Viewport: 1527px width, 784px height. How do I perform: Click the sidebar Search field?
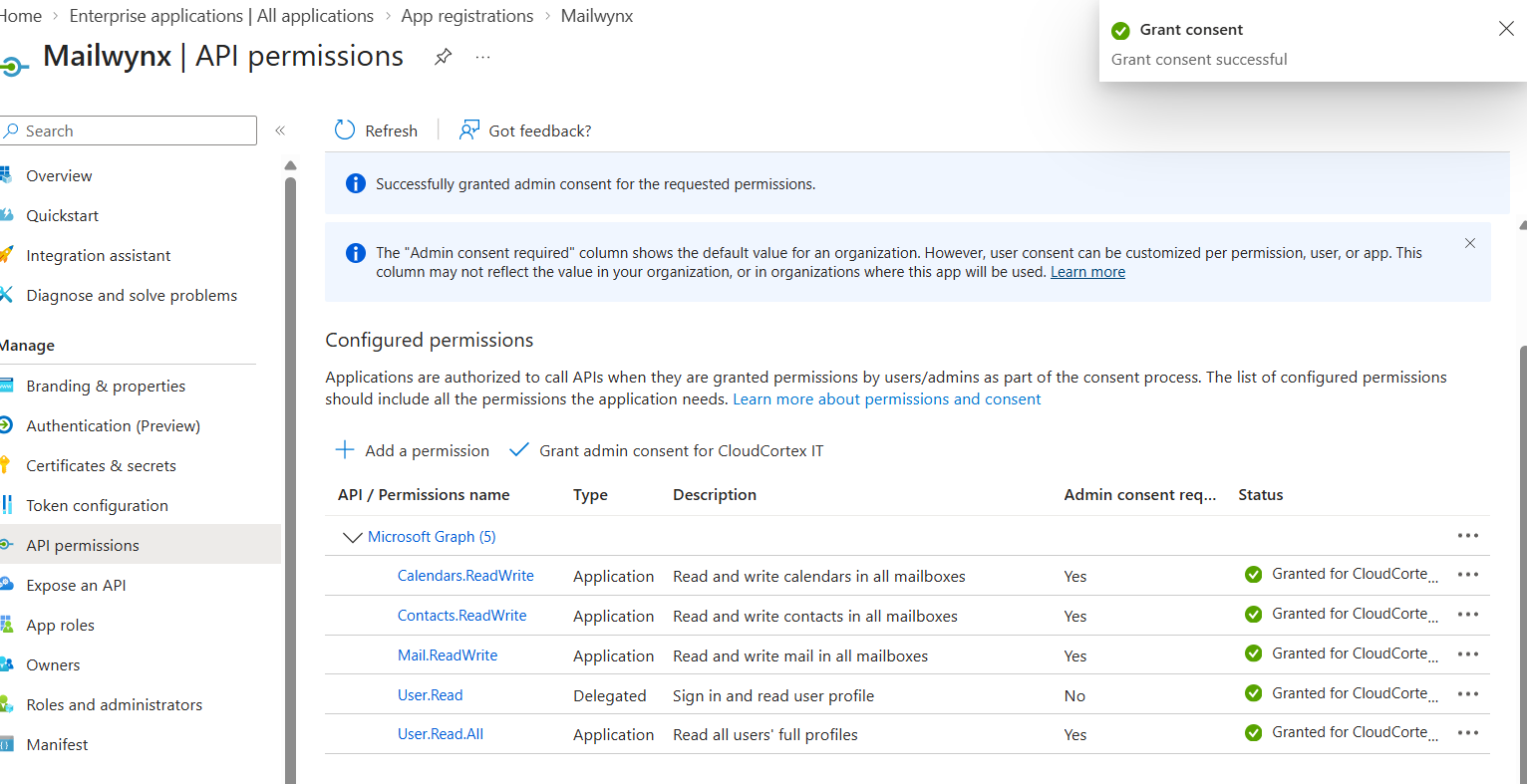[129, 131]
